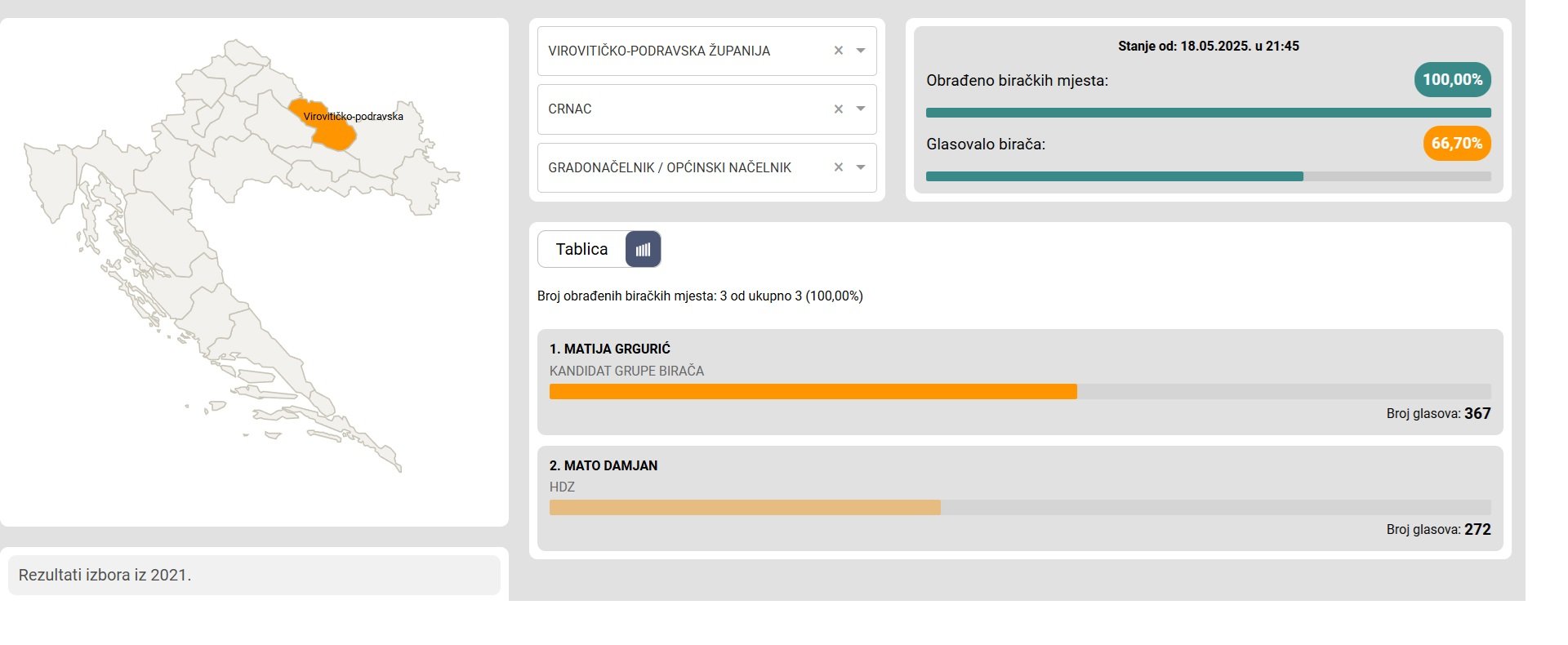Click the 66,70% voter turnout badge
Viewport: 1568px width, 645px height.
click(x=1457, y=144)
